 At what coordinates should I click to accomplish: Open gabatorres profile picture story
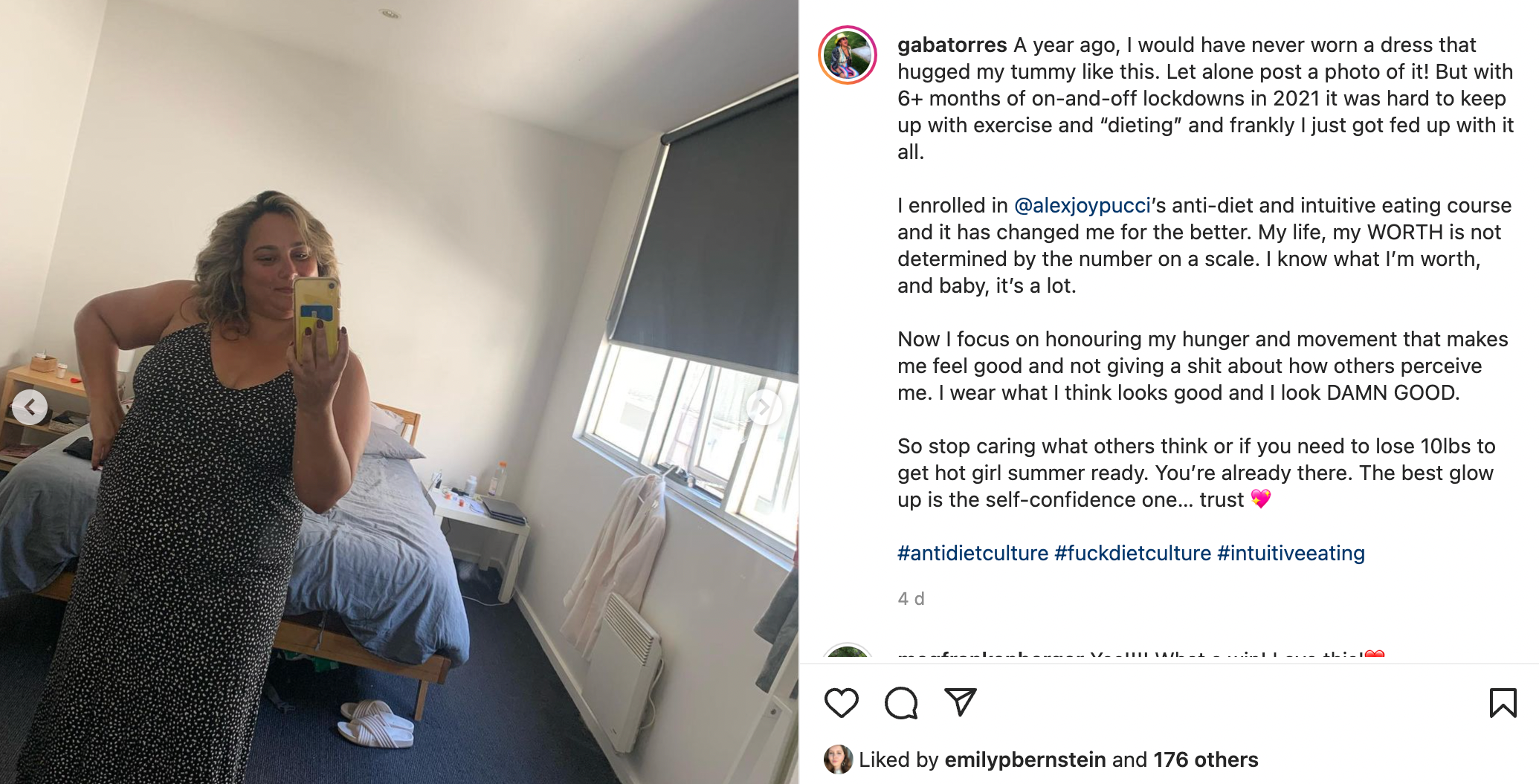click(x=848, y=55)
